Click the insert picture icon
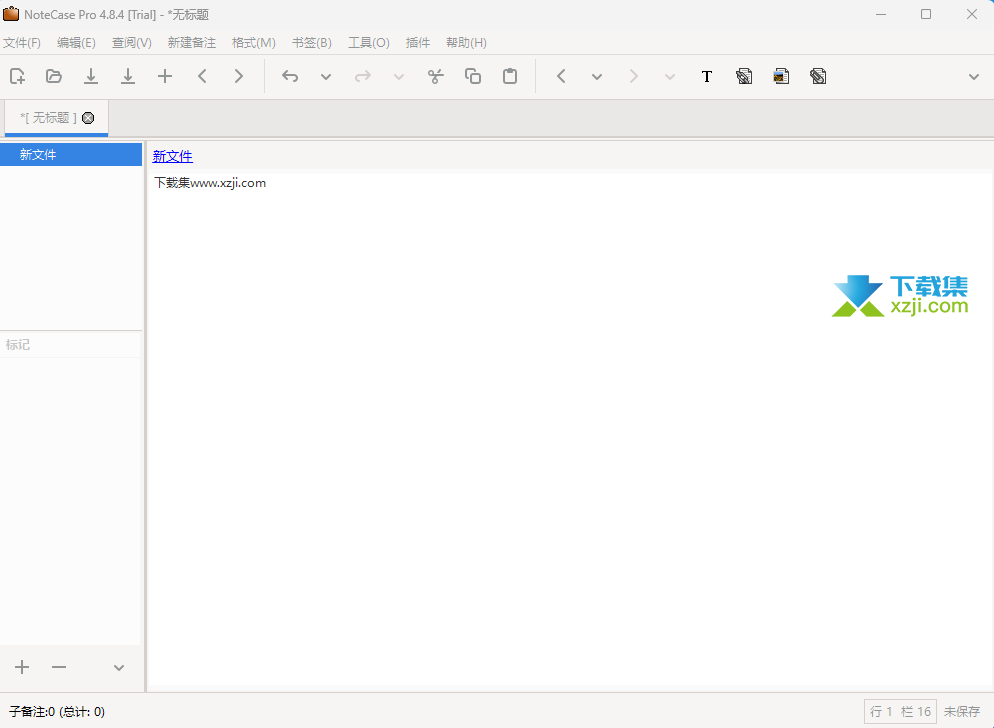This screenshot has width=994, height=728. [x=781, y=76]
